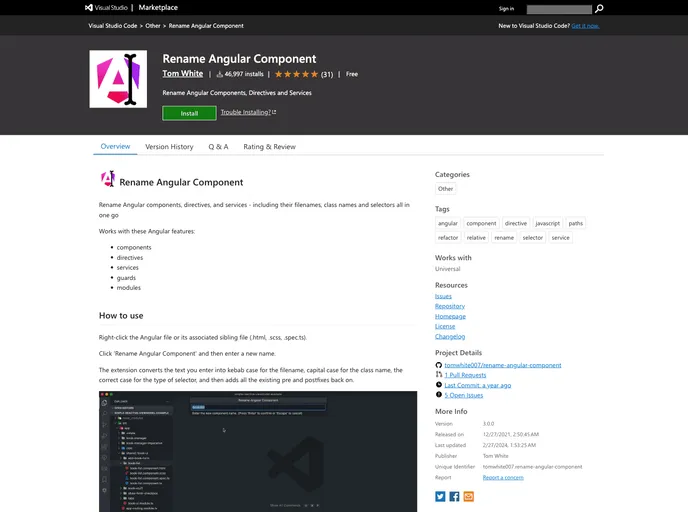Select the directive tag
Viewport: 688px width, 512px height.
[516, 223]
